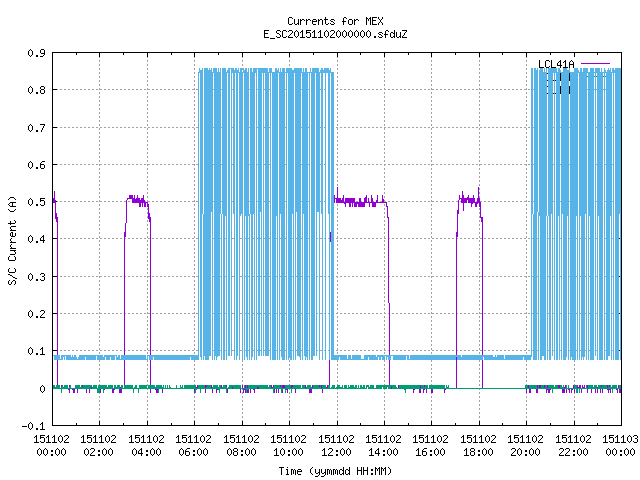640x480 pixels.
Task: Click the y-axis tick label 0.3
Action: pos(36,277)
